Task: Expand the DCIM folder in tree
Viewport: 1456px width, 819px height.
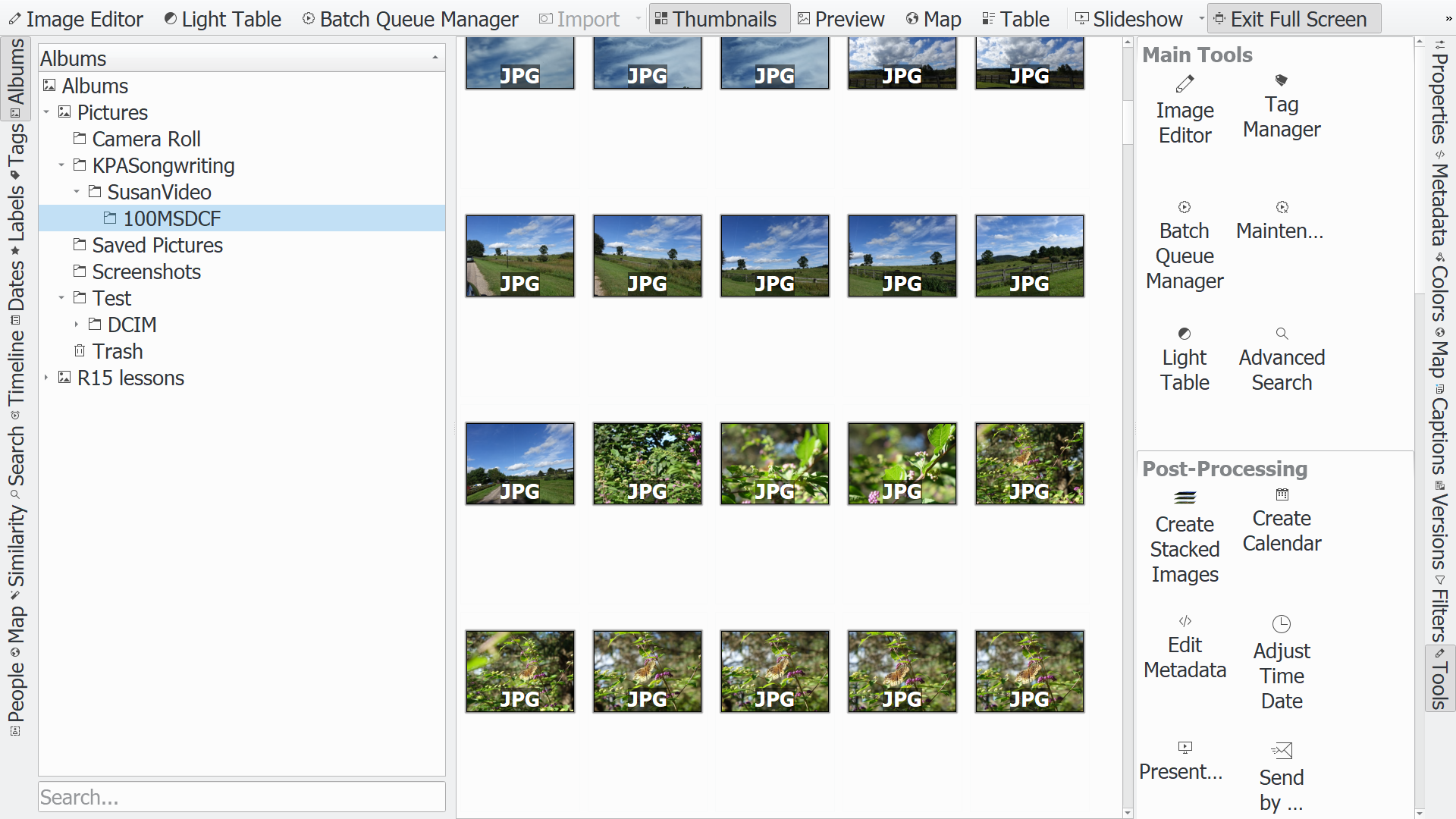Action: click(77, 325)
